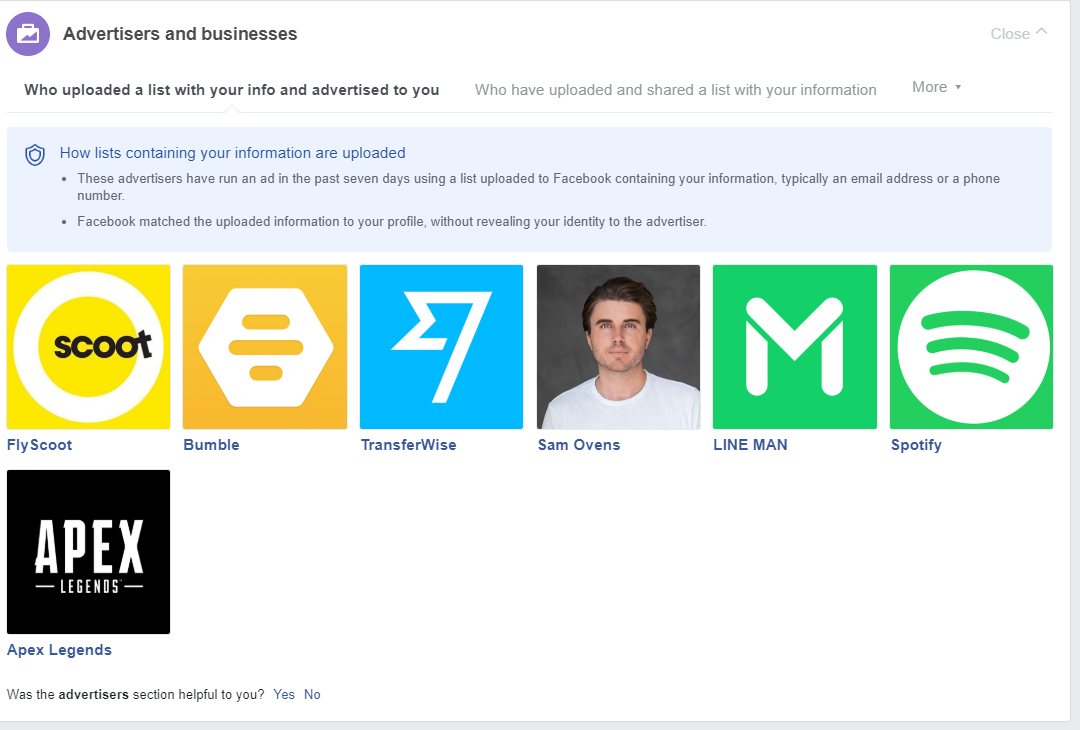Answer Yes to the helpful question

coord(284,694)
